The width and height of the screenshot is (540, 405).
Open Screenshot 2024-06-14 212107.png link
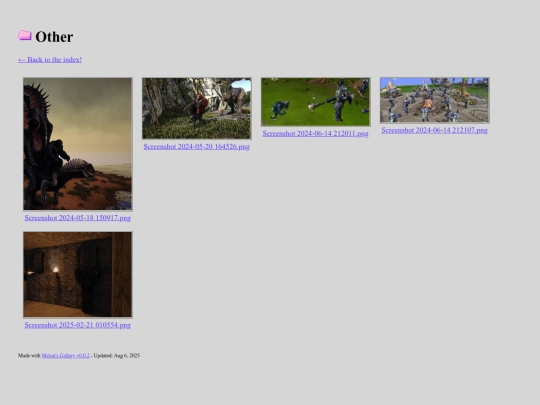[434, 130]
